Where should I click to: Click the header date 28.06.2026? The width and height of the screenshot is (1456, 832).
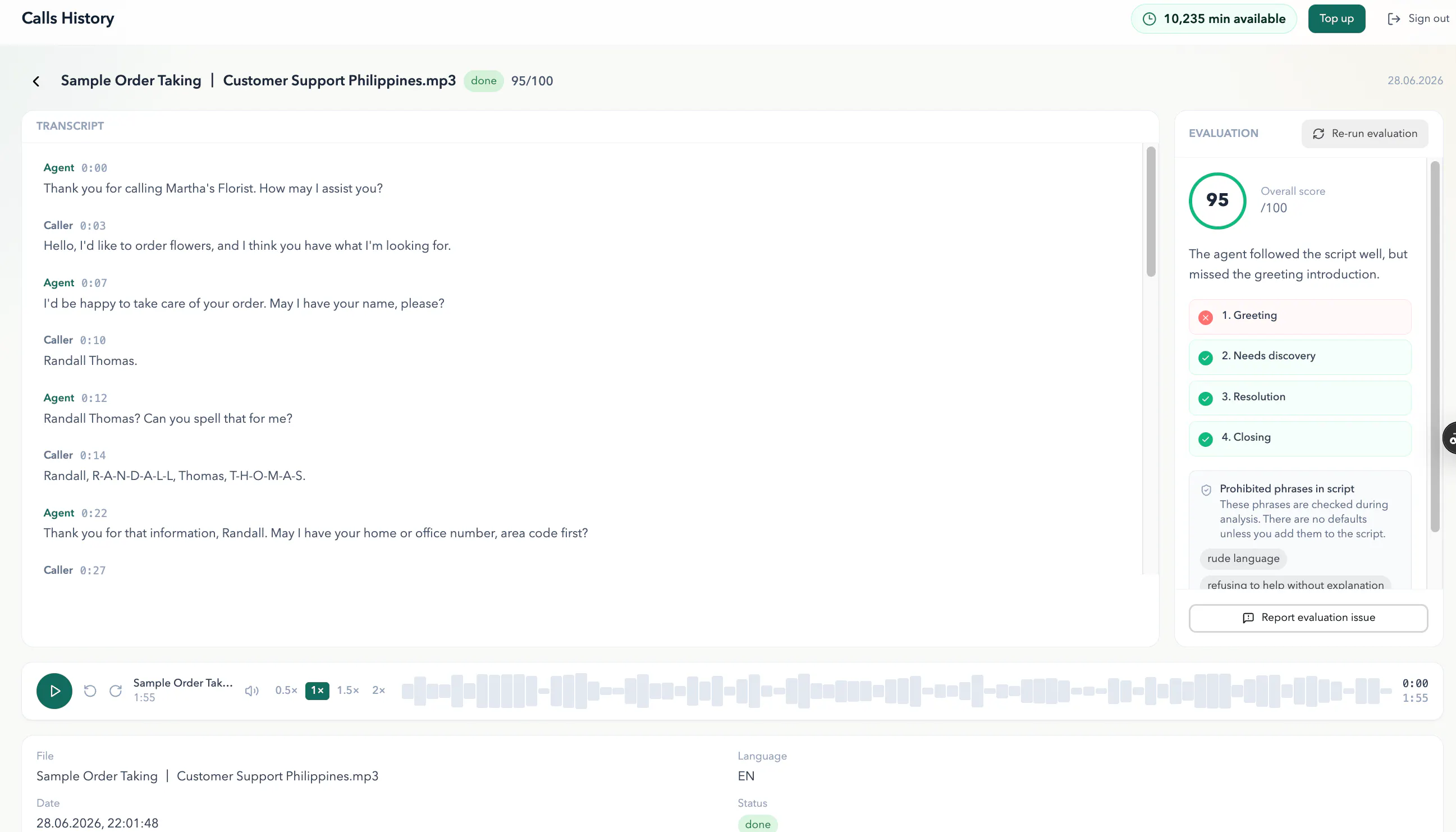(x=1415, y=81)
